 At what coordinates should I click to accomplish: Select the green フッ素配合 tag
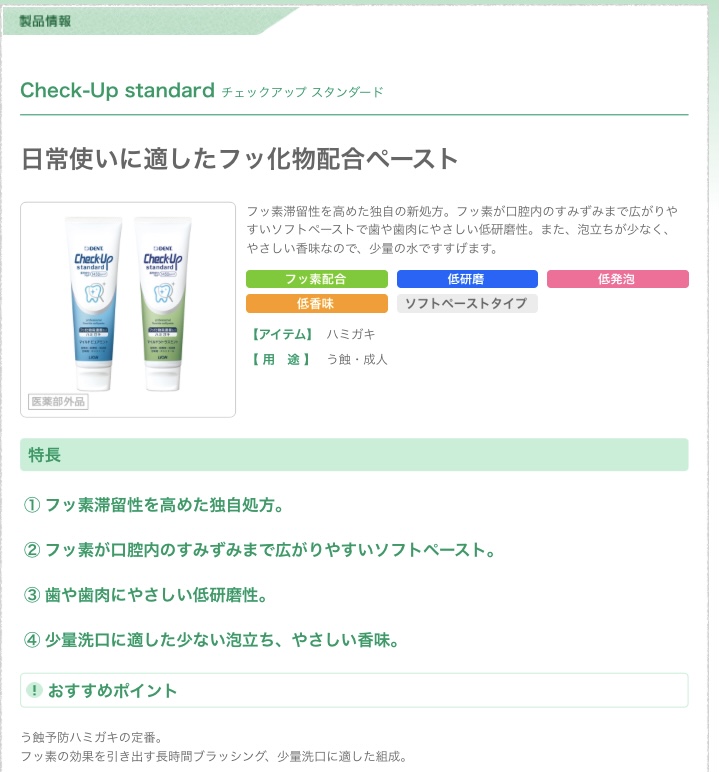pos(317,279)
